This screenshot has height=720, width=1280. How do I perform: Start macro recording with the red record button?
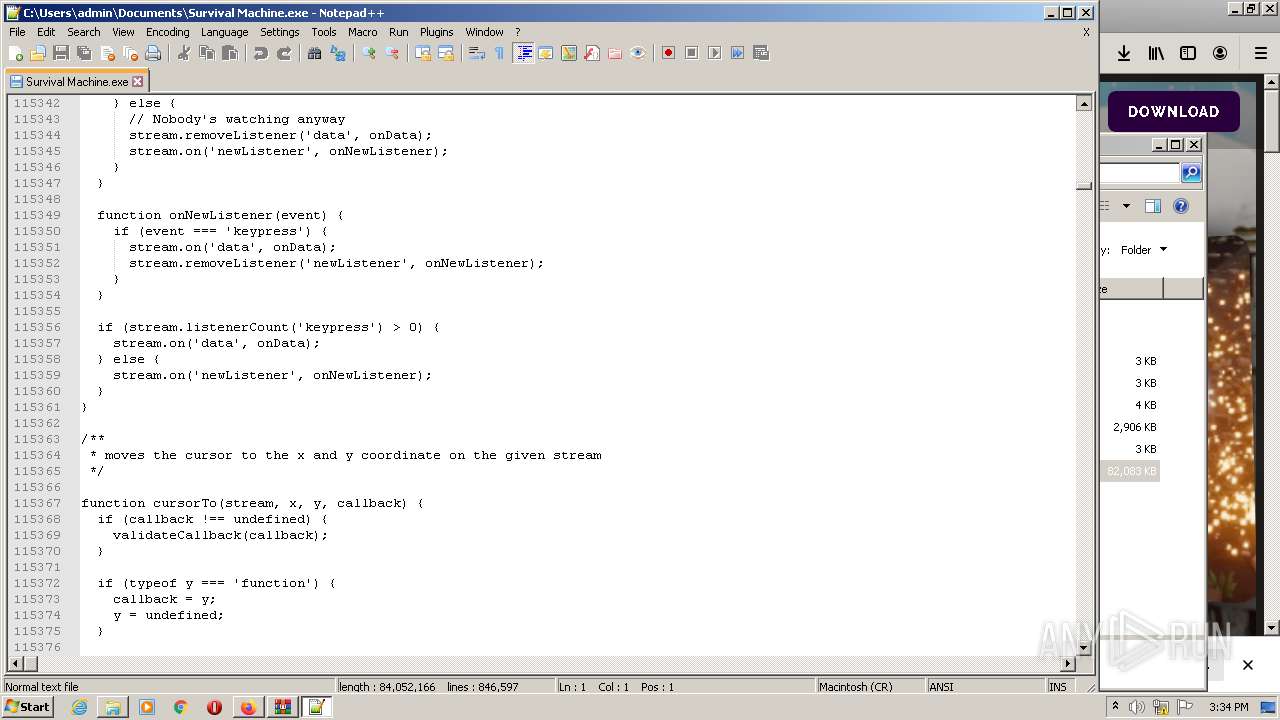[669, 53]
